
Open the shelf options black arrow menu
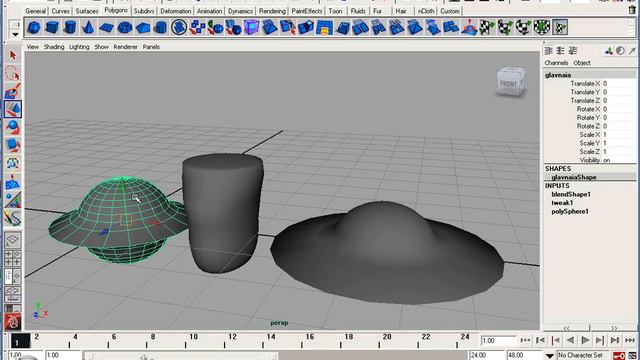coord(15,35)
